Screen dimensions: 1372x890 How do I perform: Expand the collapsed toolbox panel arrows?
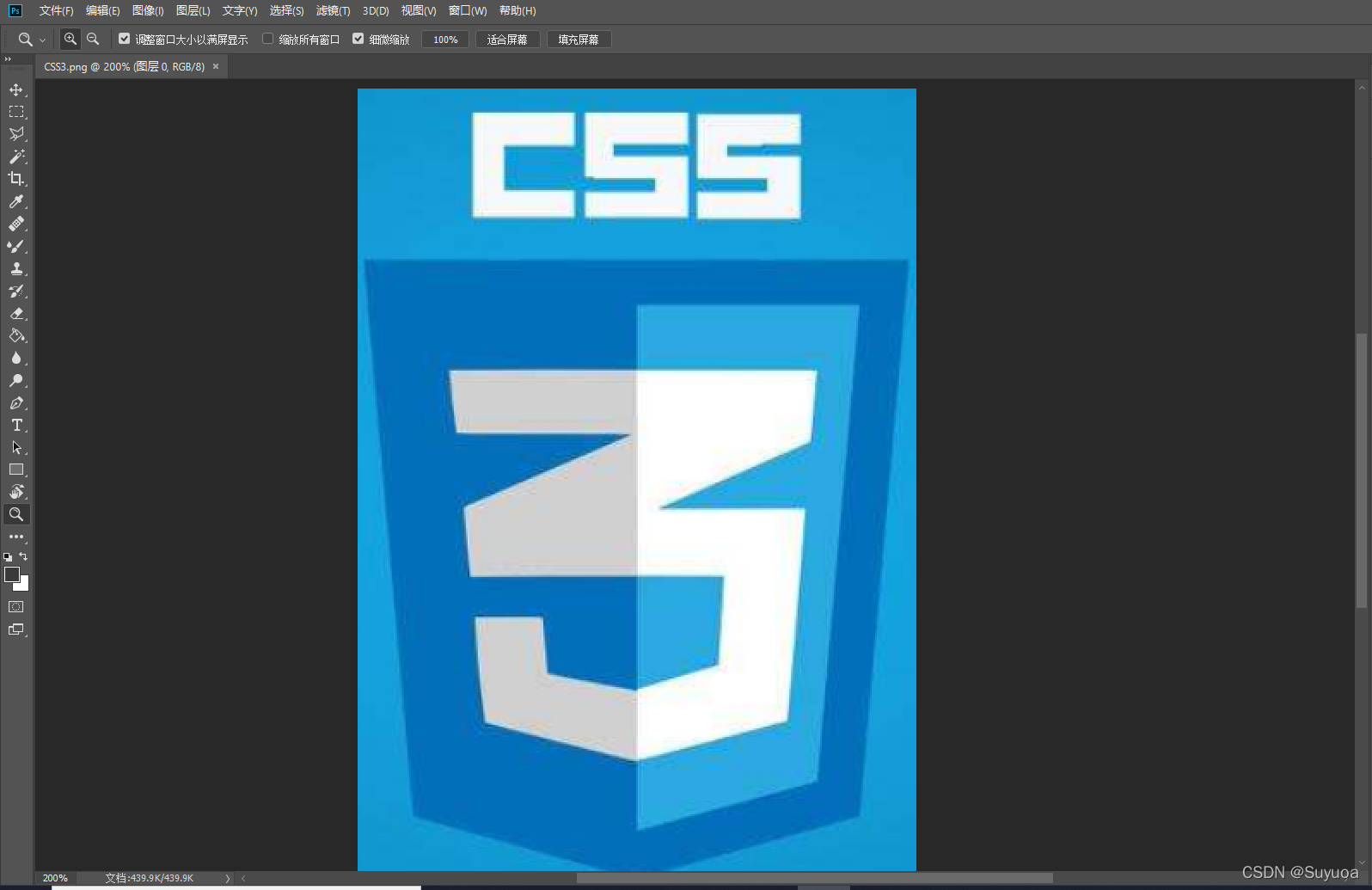pos(8,59)
